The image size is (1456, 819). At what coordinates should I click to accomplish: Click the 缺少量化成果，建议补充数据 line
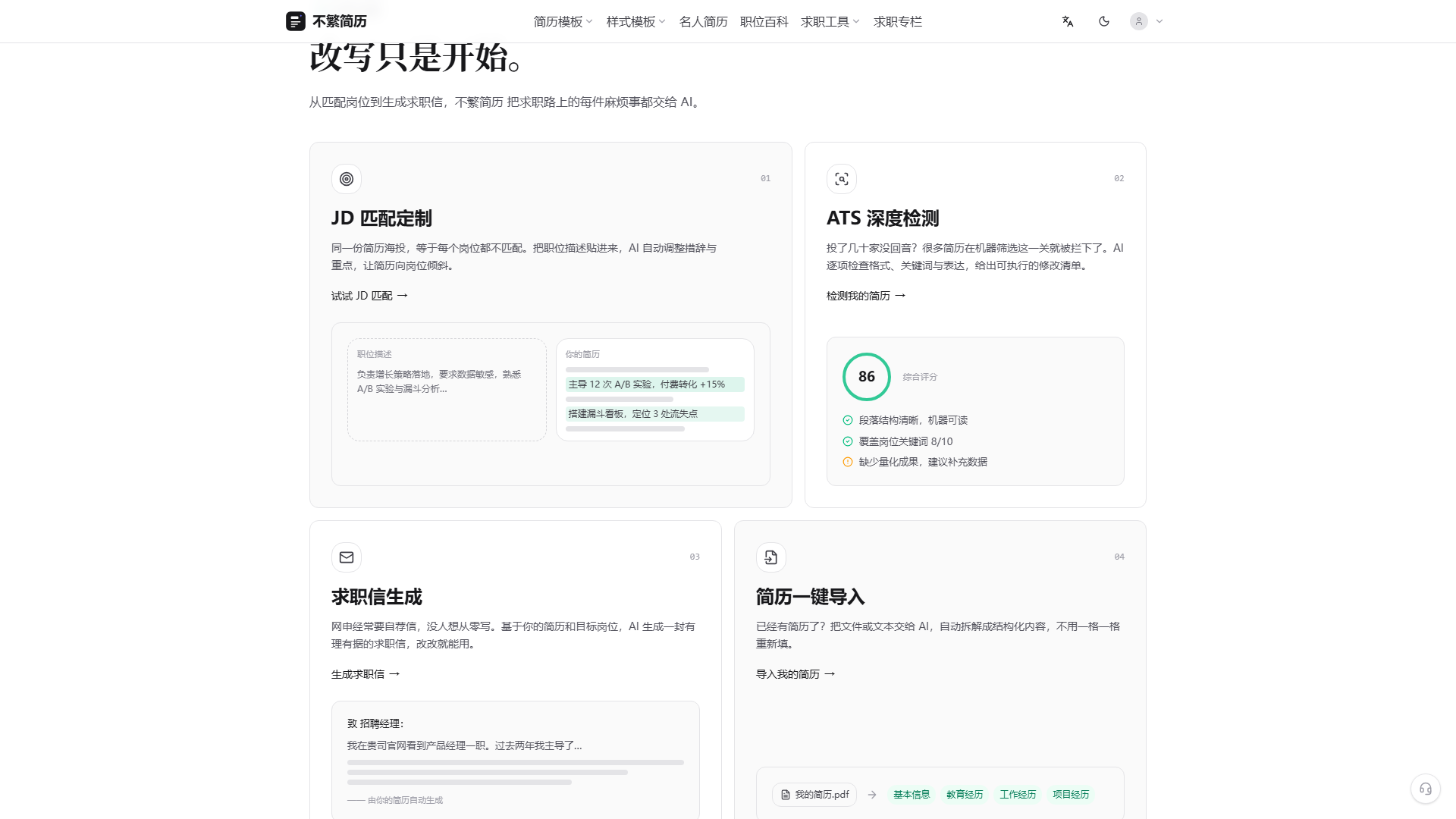(915, 462)
